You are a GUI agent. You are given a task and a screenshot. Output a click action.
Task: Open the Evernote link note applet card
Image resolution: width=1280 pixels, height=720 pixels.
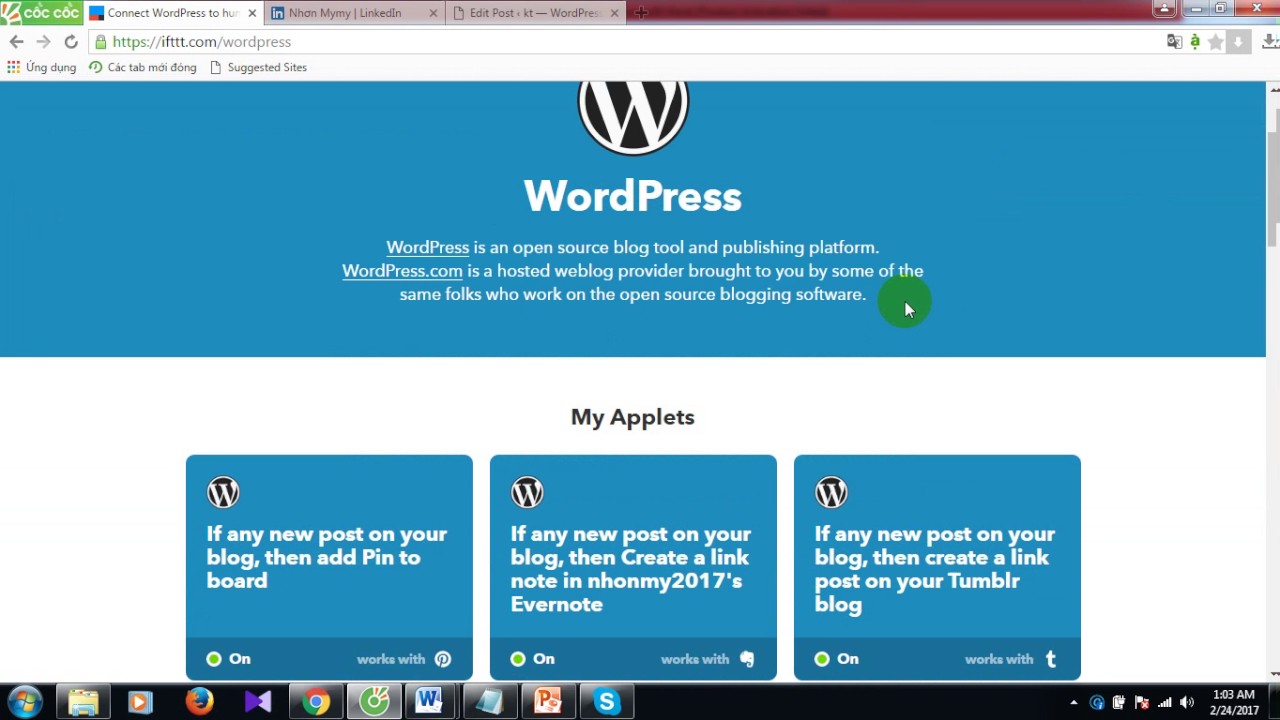pos(633,567)
